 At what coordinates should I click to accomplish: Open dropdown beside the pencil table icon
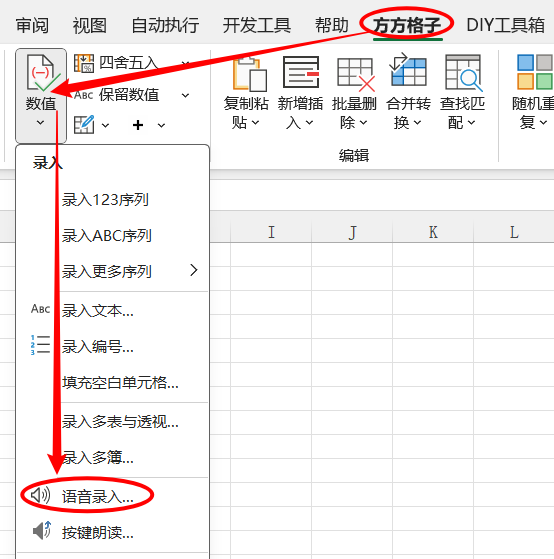105,125
